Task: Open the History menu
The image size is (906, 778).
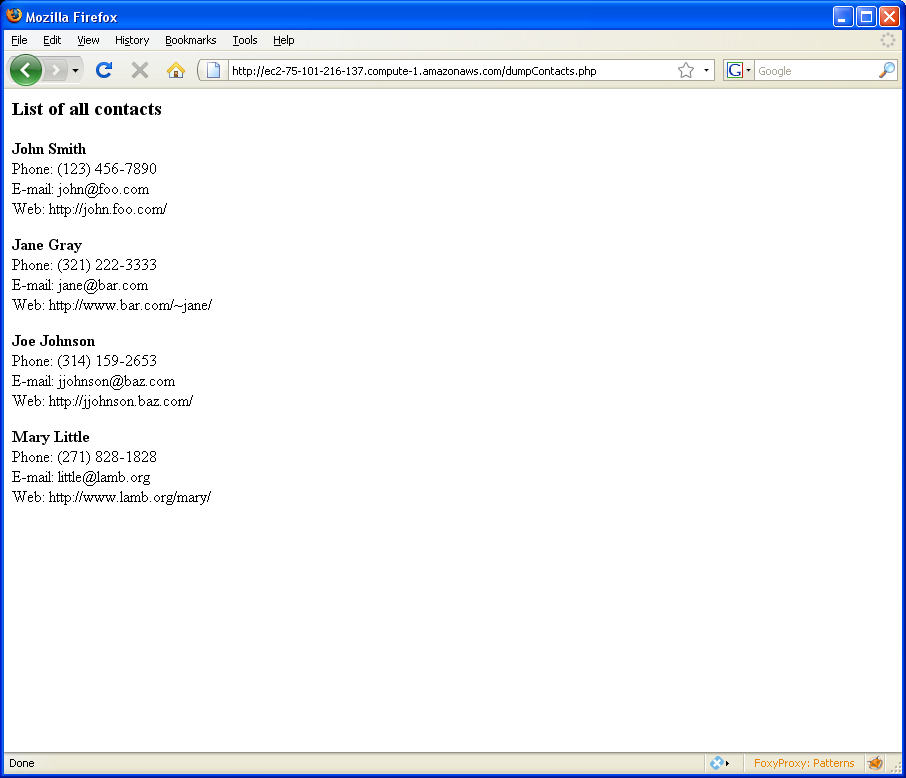Action: tap(132, 40)
